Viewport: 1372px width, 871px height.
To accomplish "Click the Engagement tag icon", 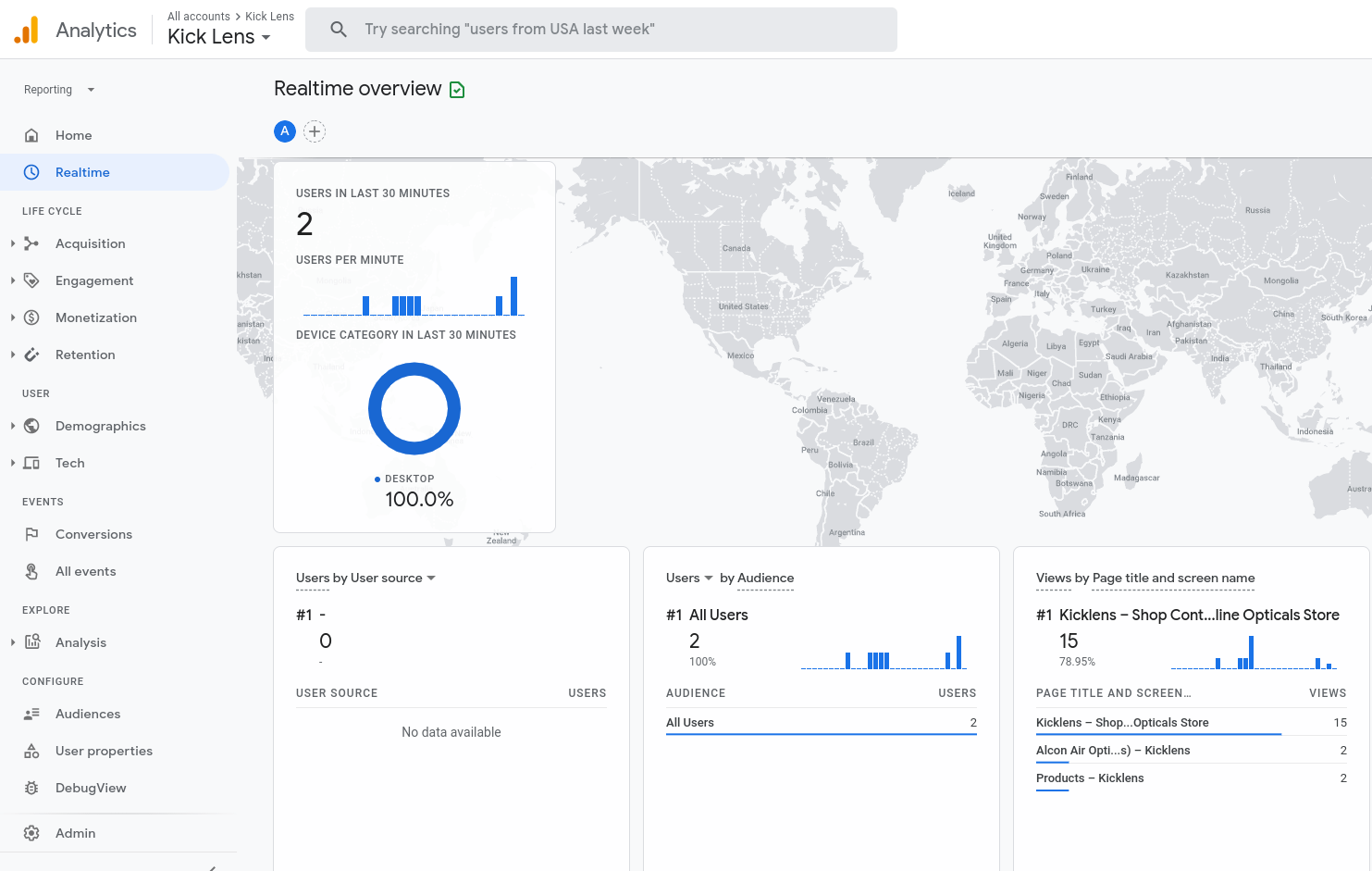I will 31,280.
